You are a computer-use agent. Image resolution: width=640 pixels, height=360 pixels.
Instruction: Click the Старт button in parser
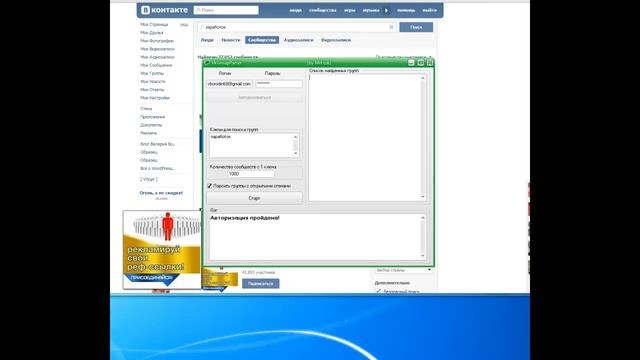254,198
